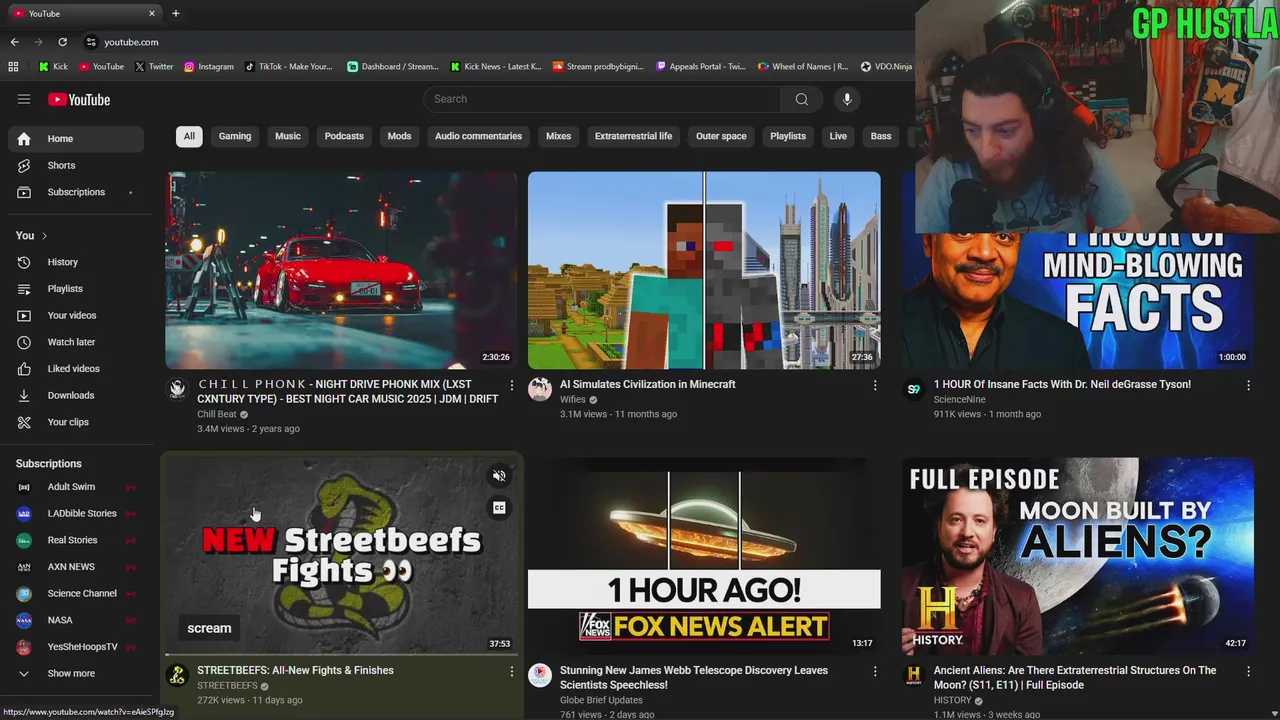Open the NASA subscription channel
The height and width of the screenshot is (720, 1280).
[x=76, y=620]
